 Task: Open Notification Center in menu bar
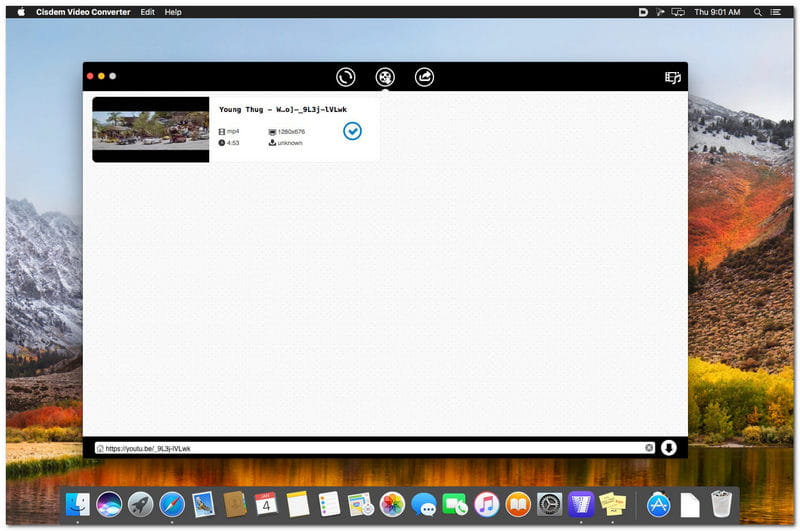pyautogui.click(x=776, y=12)
